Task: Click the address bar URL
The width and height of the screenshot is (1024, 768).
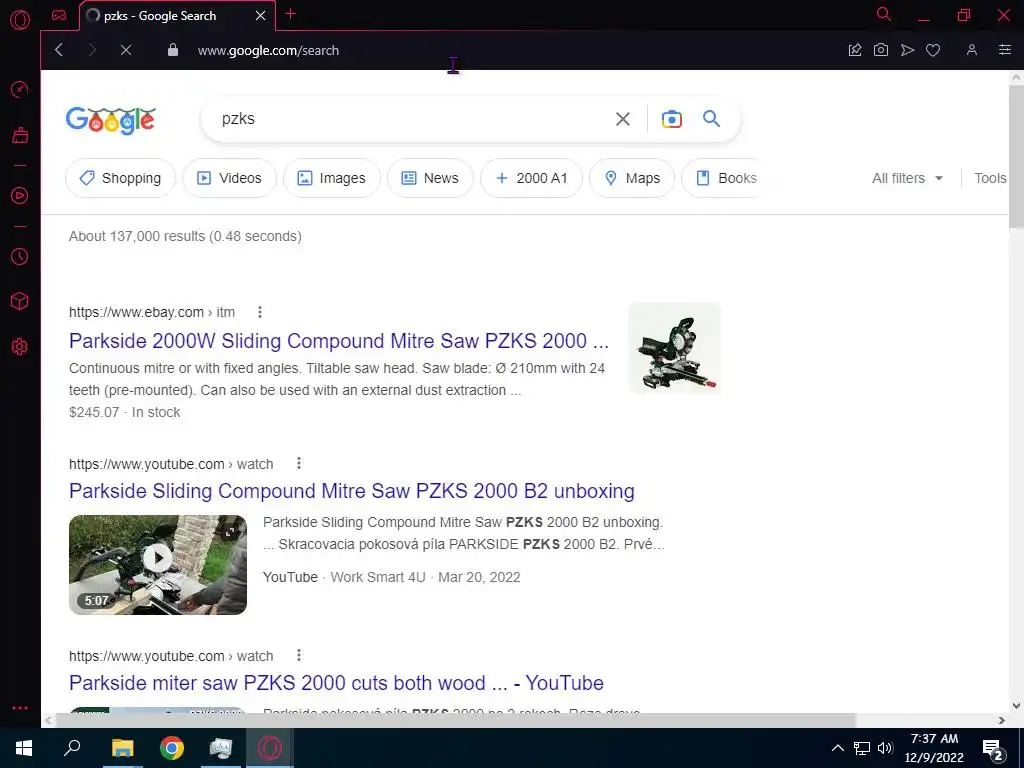Action: pos(268,50)
